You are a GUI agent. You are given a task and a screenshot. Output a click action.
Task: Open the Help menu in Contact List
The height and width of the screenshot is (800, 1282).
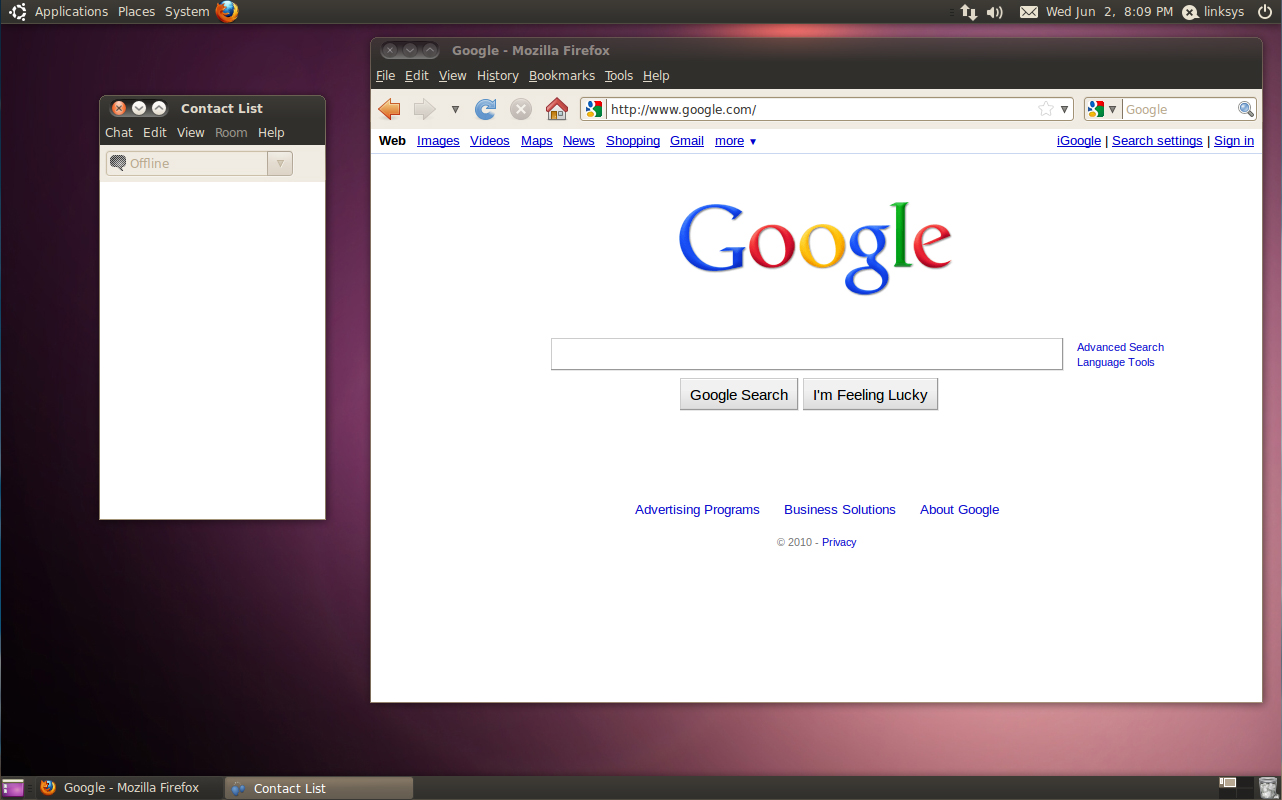(271, 133)
